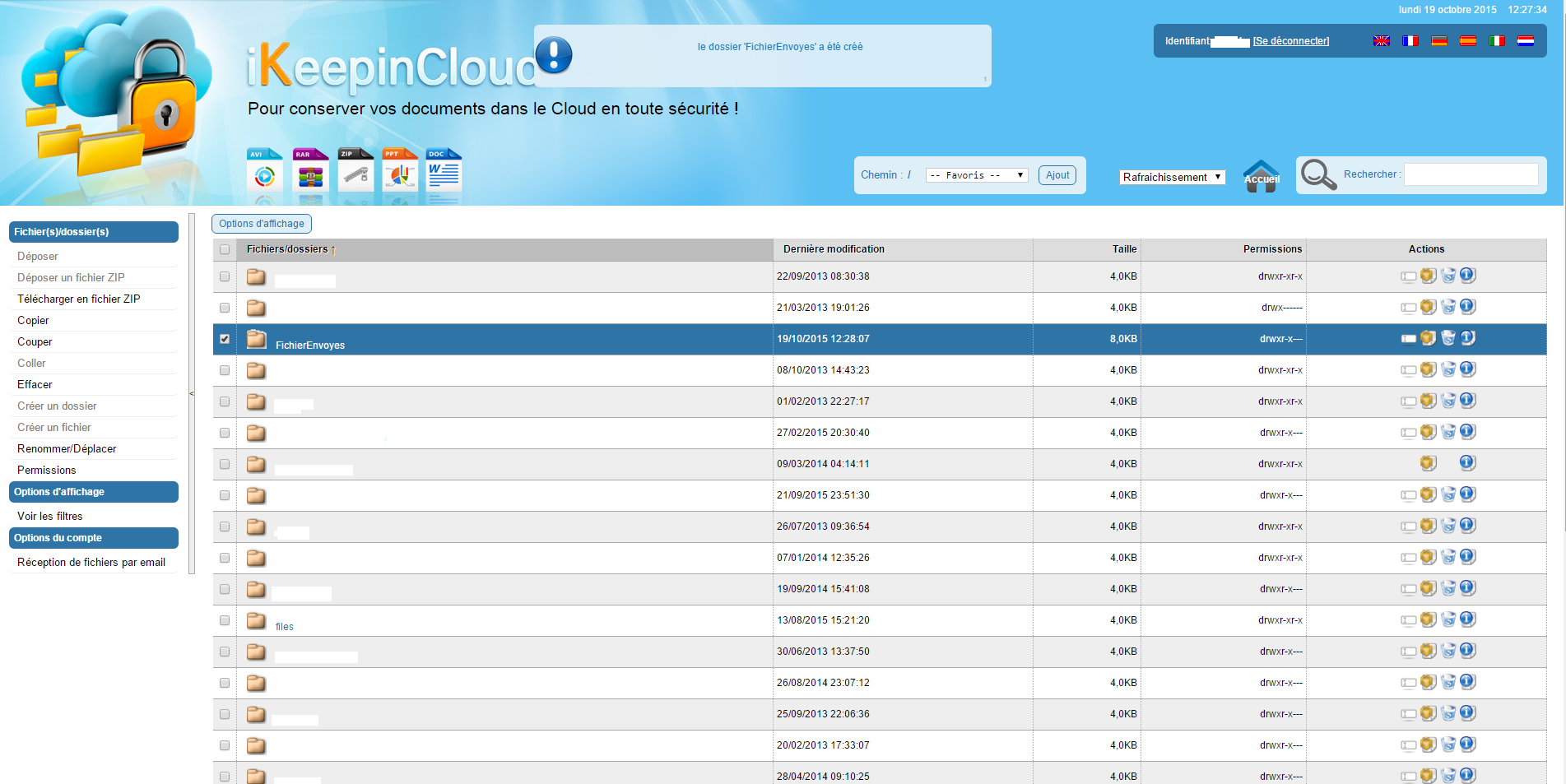
Task: Select Permissions in the sidebar menu
Action: 46,470
